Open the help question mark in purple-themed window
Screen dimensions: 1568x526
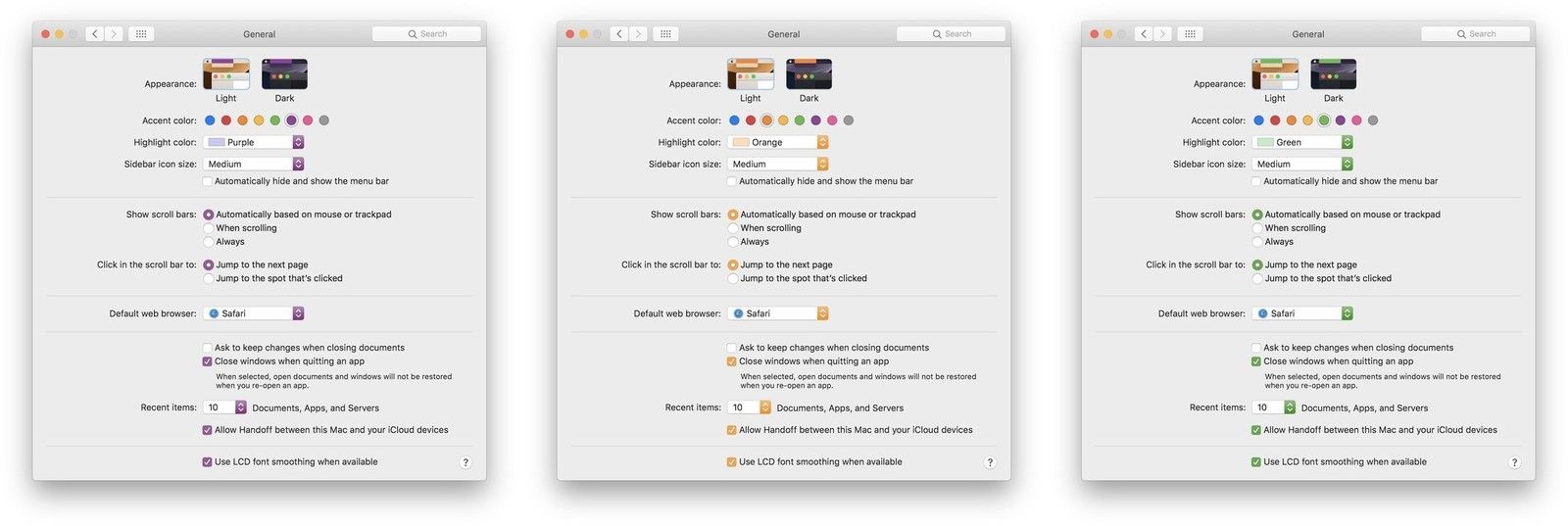point(465,462)
